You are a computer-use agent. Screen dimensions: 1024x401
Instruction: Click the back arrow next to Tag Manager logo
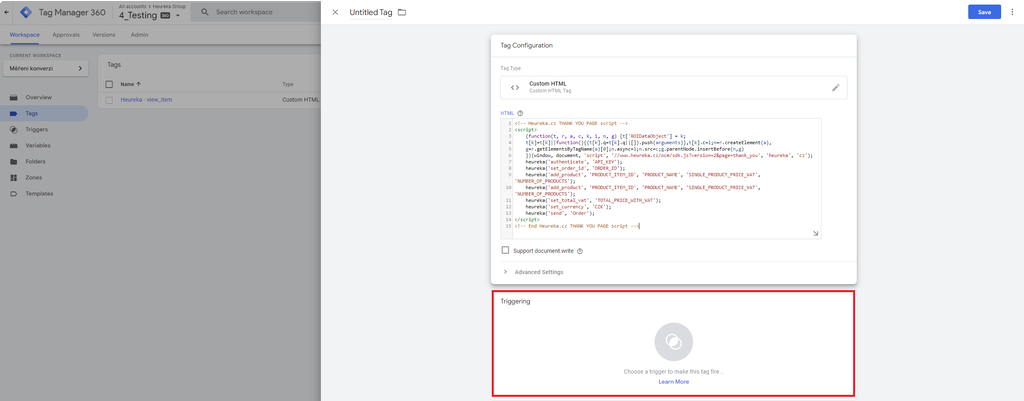click(7, 12)
